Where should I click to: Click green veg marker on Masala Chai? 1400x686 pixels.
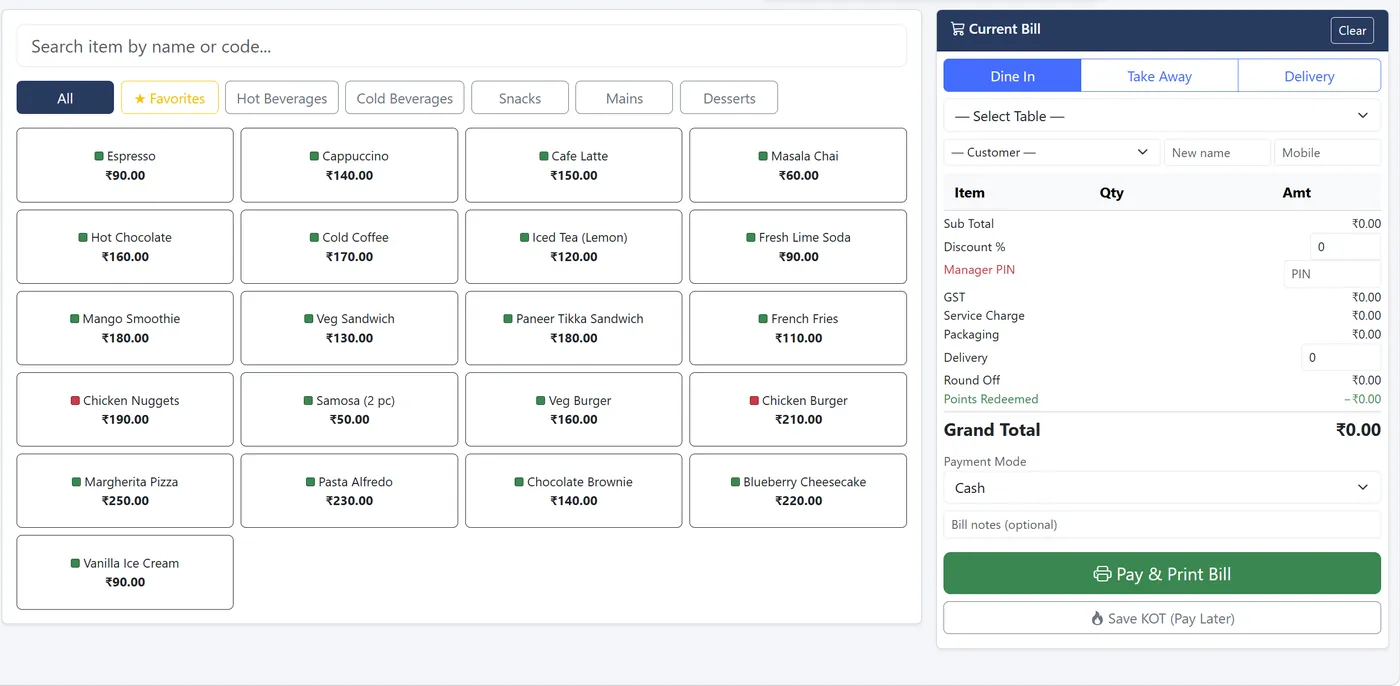coord(763,157)
